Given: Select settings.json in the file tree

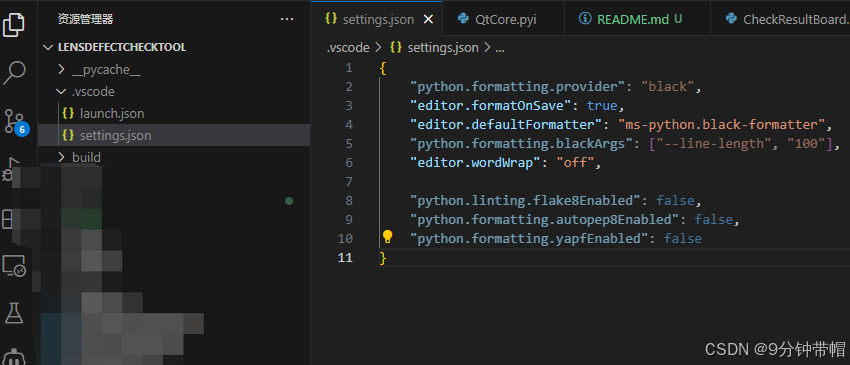Looking at the screenshot, I should pyautogui.click(x=115, y=136).
